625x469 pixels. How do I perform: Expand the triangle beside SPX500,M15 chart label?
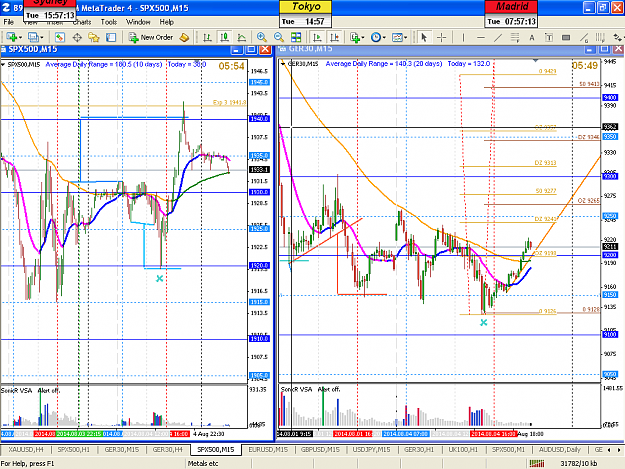pyautogui.click(x=3, y=65)
